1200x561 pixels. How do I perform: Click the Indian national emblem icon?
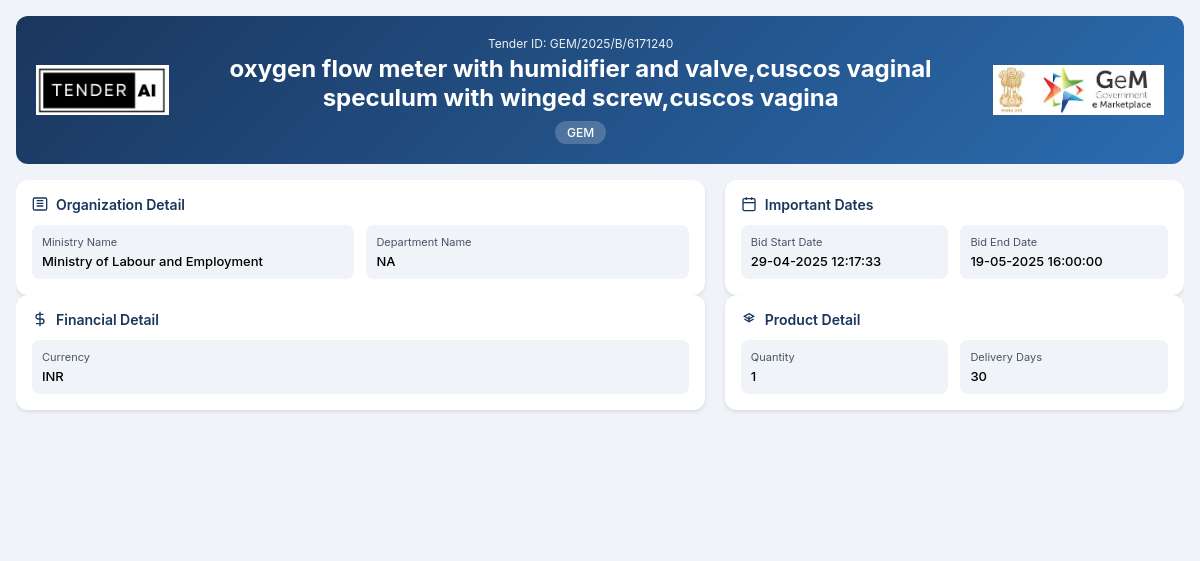pyautogui.click(x=1012, y=90)
